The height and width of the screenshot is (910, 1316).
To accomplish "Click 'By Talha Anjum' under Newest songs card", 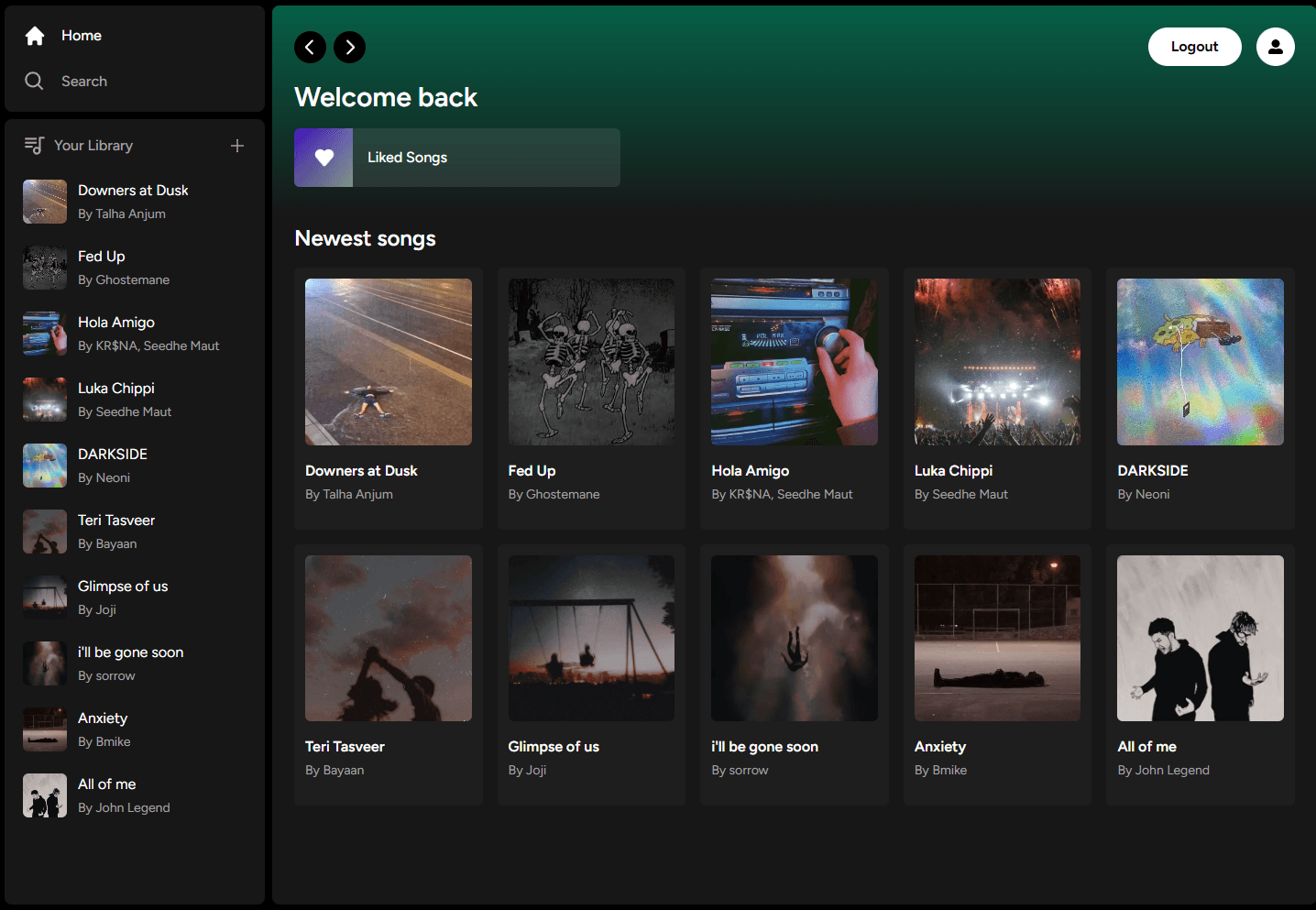I will click(349, 494).
